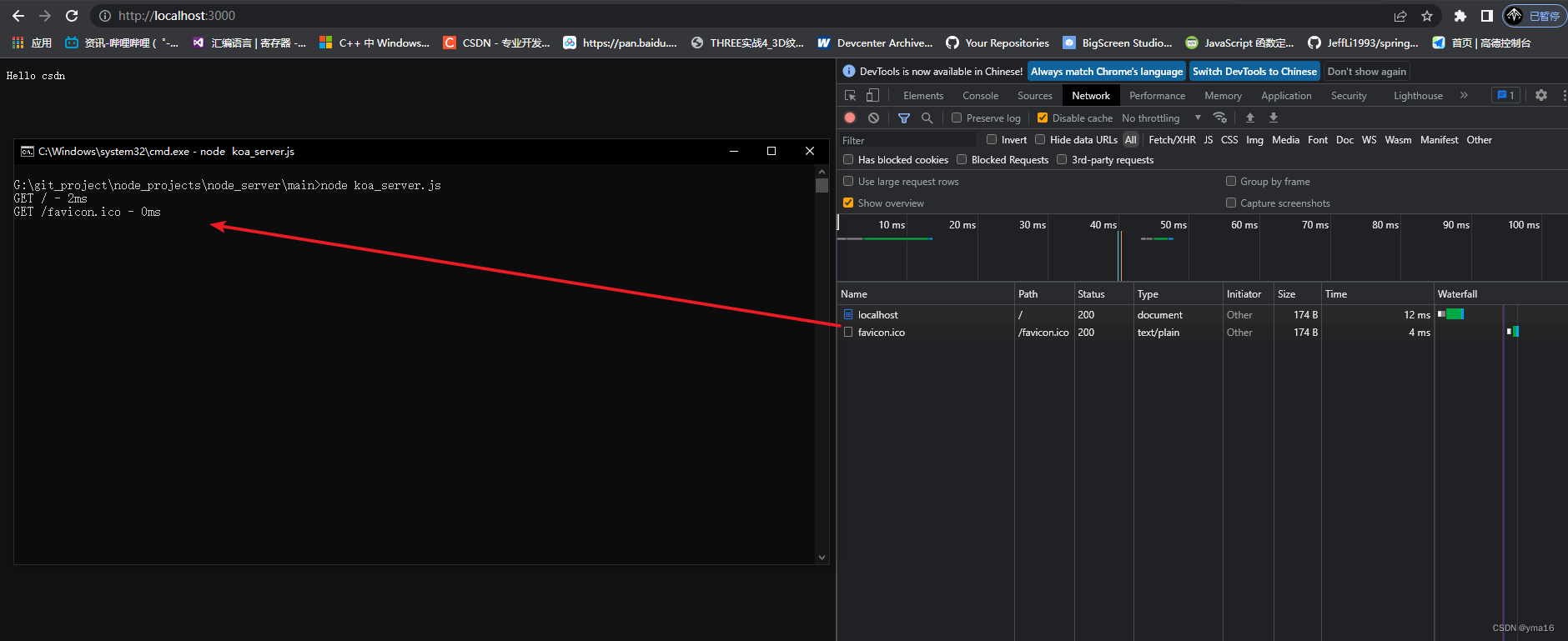The height and width of the screenshot is (641, 1568).
Task: Expand more DevTools tabs chevron
Action: pyautogui.click(x=1464, y=95)
